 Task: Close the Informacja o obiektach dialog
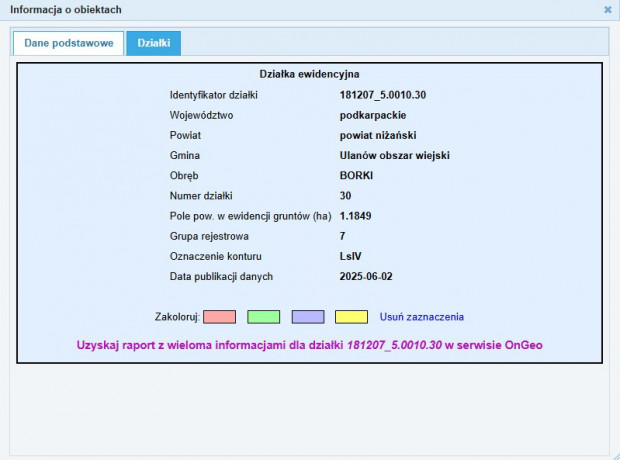coord(607,9)
